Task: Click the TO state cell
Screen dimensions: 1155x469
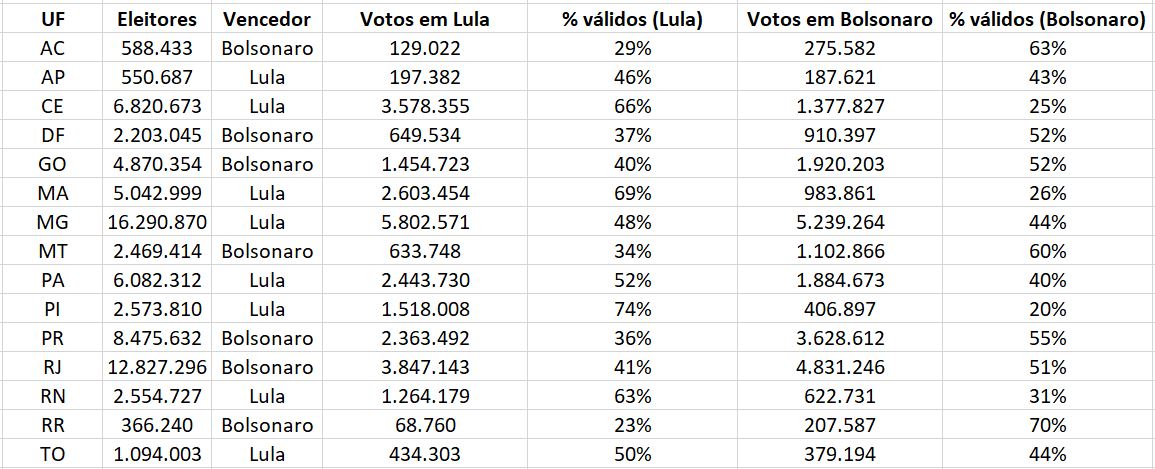Action: (53, 454)
